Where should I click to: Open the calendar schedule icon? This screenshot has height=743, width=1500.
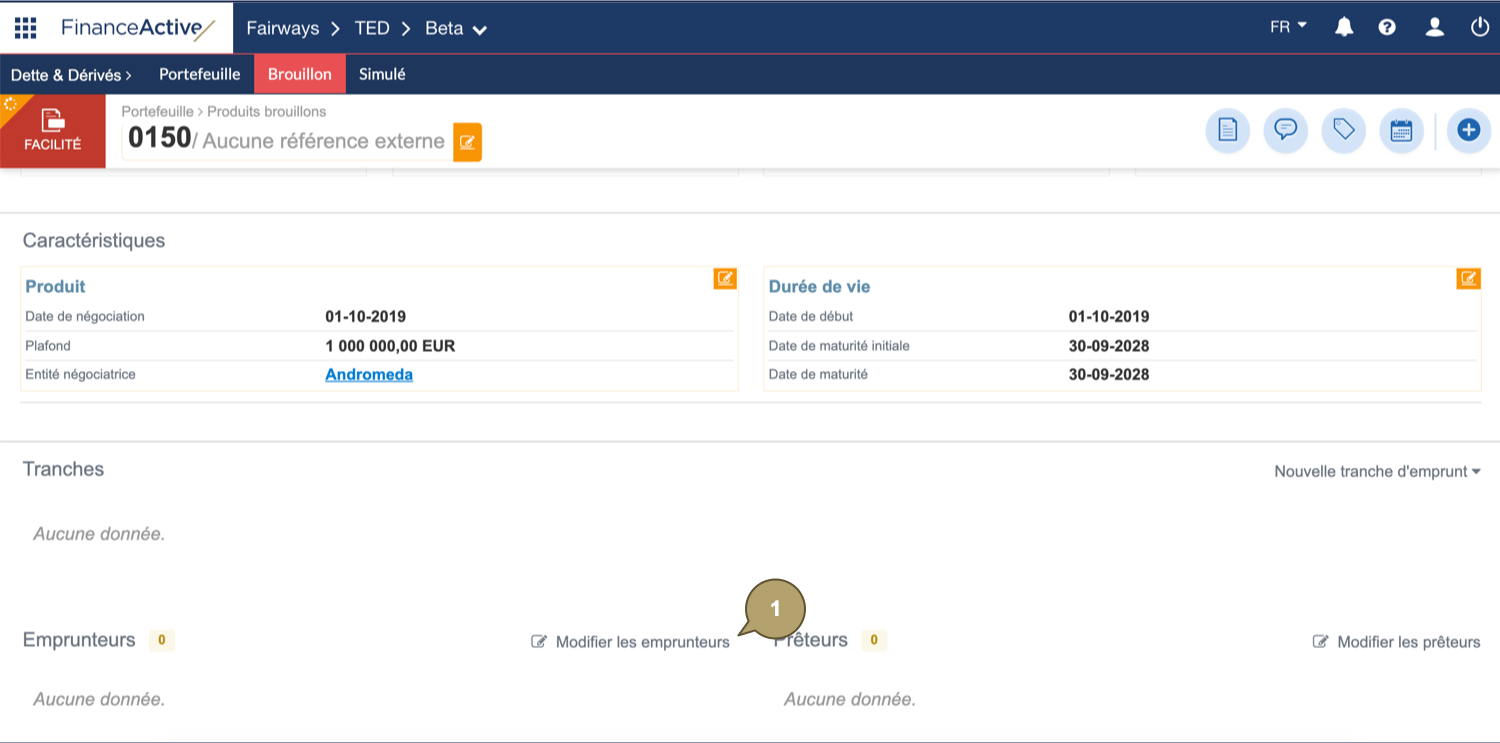point(1401,130)
